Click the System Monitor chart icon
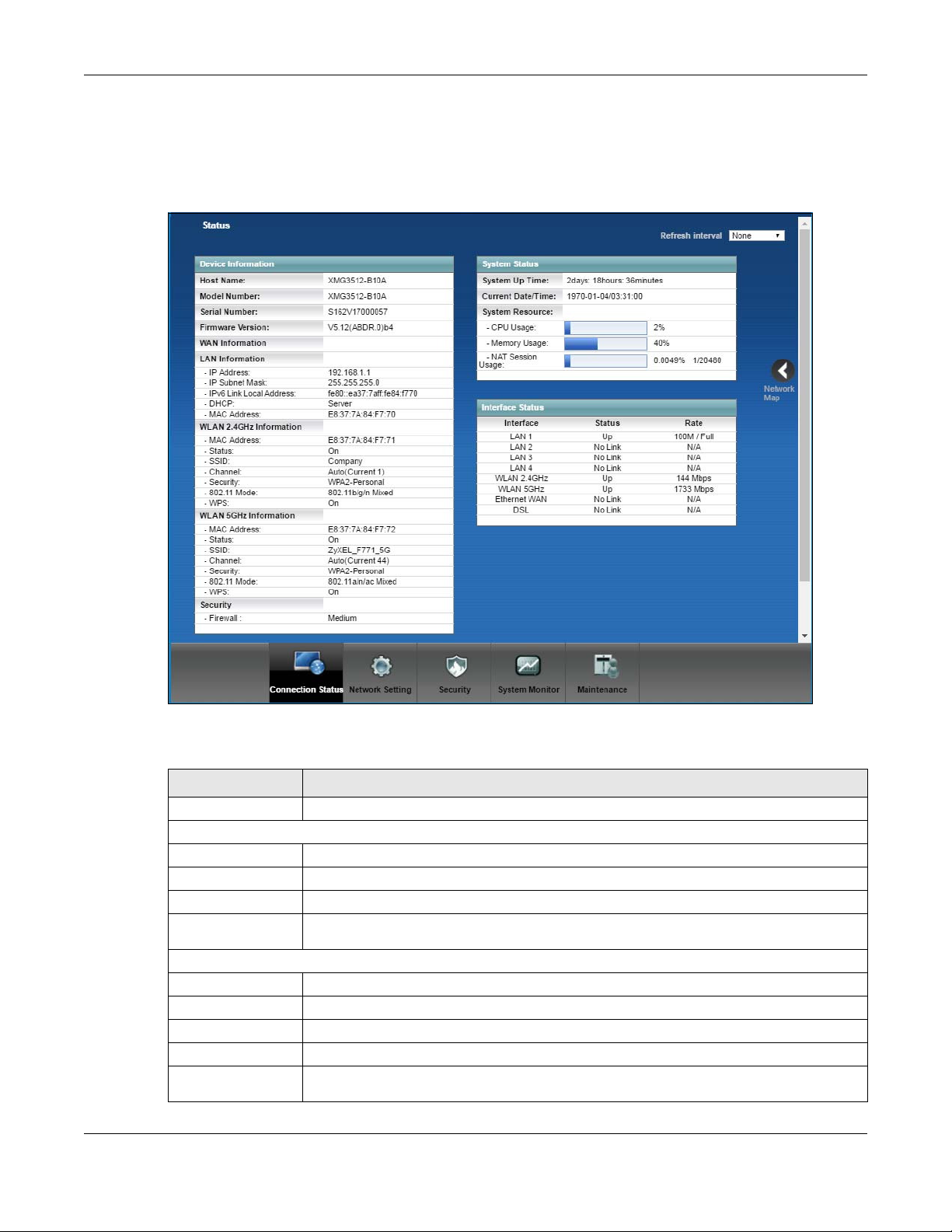952x1232 pixels. point(528,665)
